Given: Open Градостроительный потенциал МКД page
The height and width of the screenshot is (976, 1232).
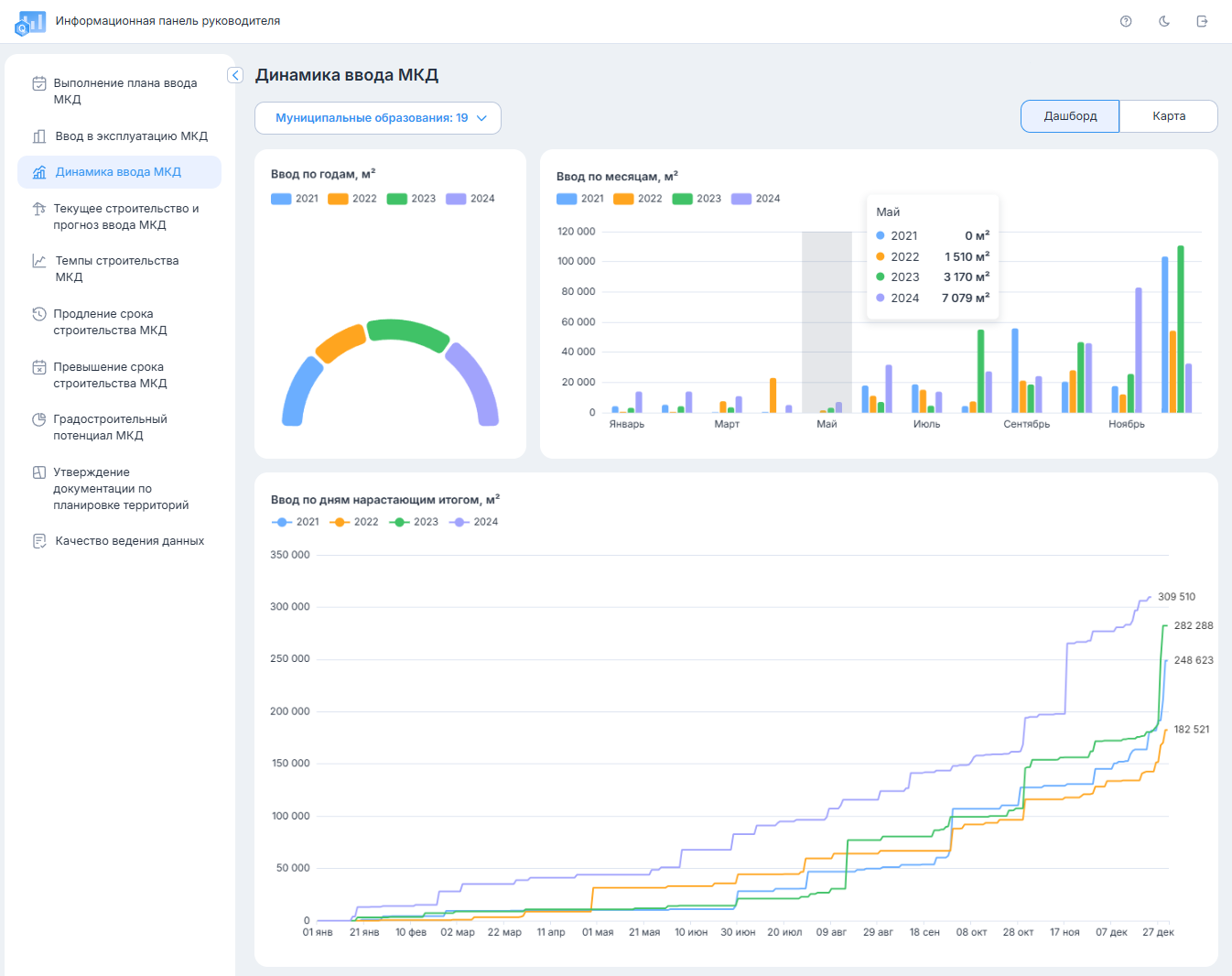Looking at the screenshot, I should click(119, 428).
